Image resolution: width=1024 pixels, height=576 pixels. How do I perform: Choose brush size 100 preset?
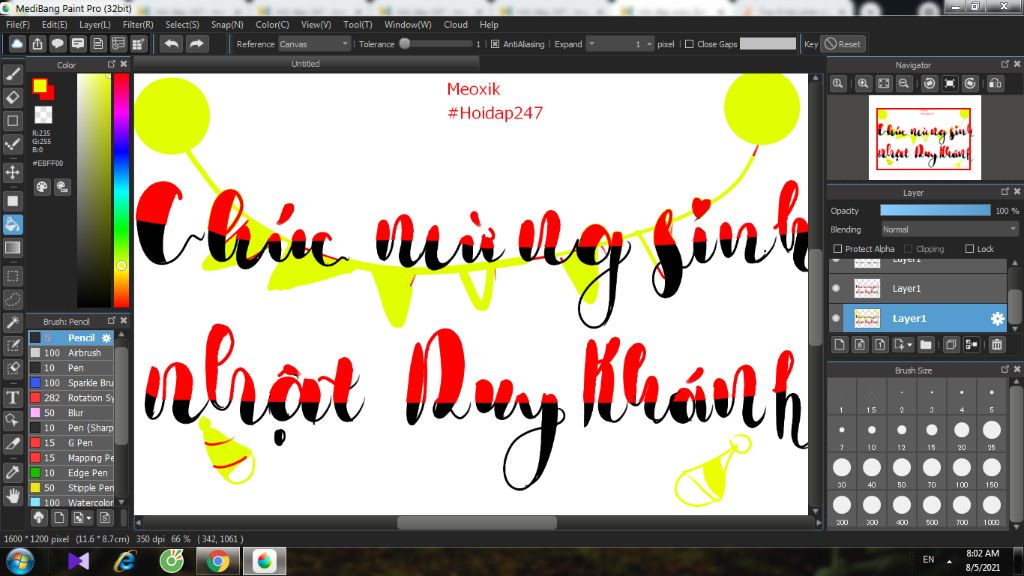coord(961,472)
